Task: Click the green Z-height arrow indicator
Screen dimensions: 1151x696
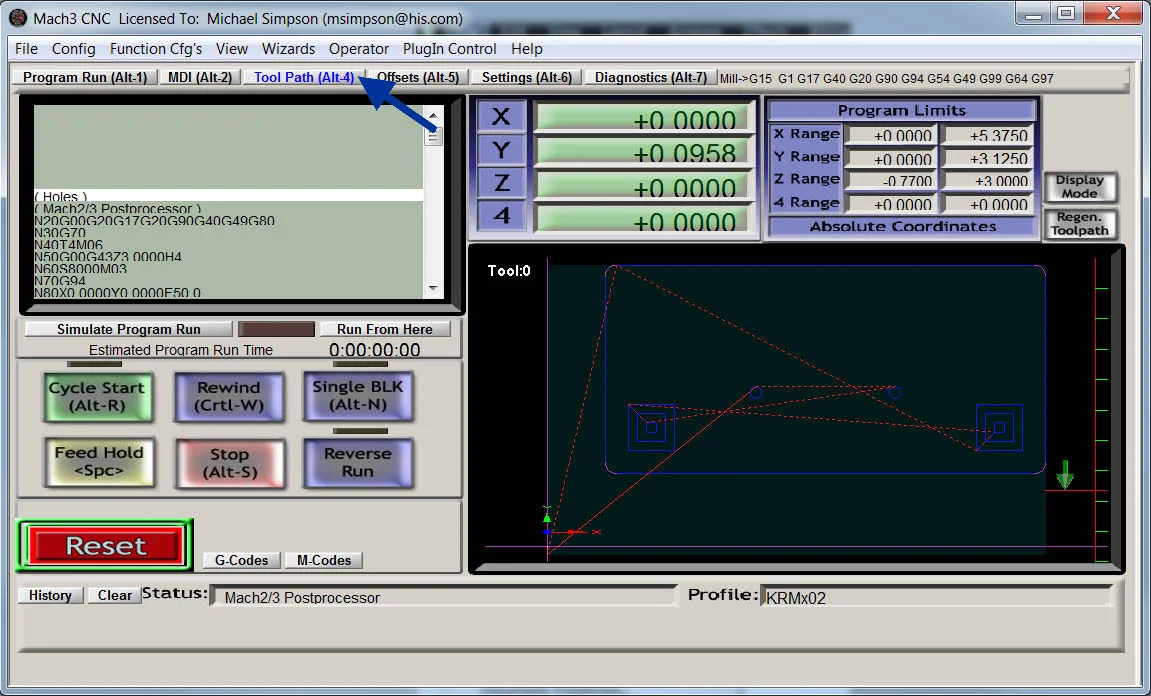Action: [x=1064, y=475]
